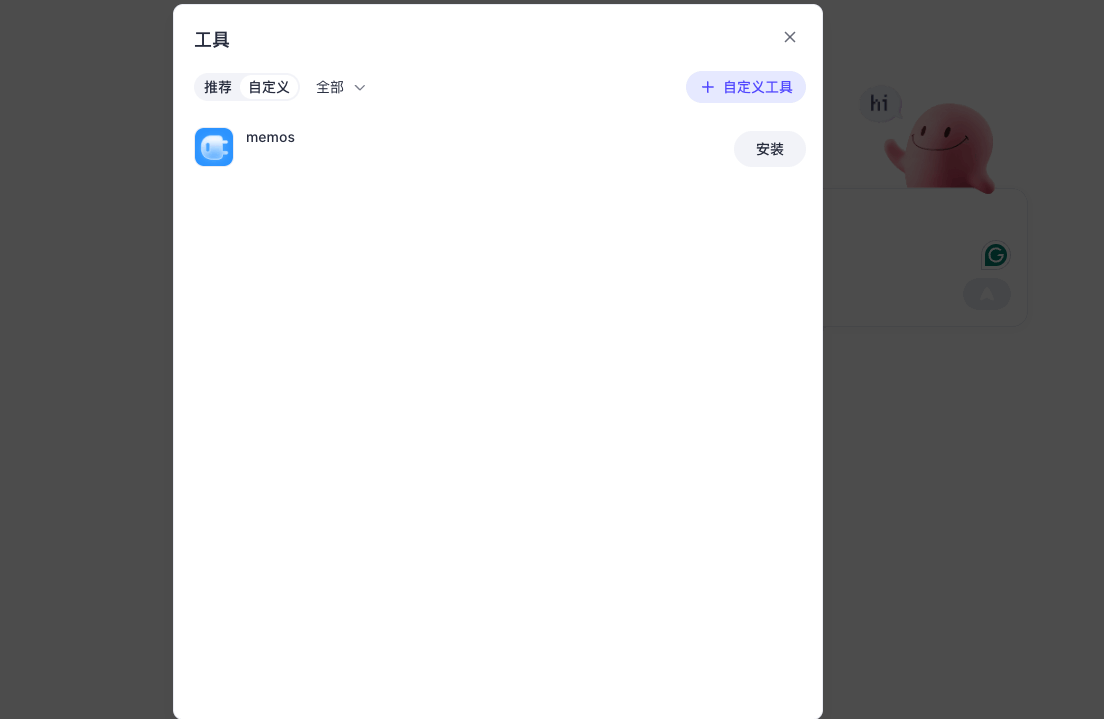Switch to the 推荐 tab
The width and height of the screenshot is (1104, 719).
coord(218,87)
